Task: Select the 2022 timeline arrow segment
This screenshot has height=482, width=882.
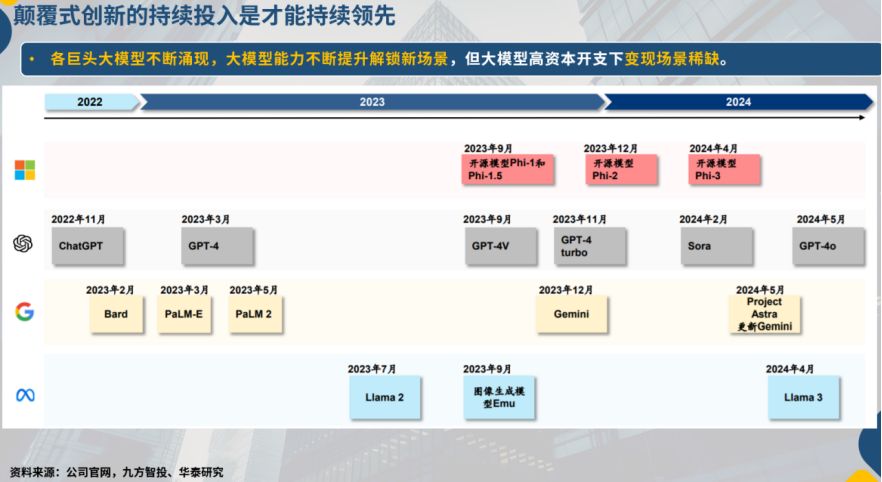Action: 92,102
